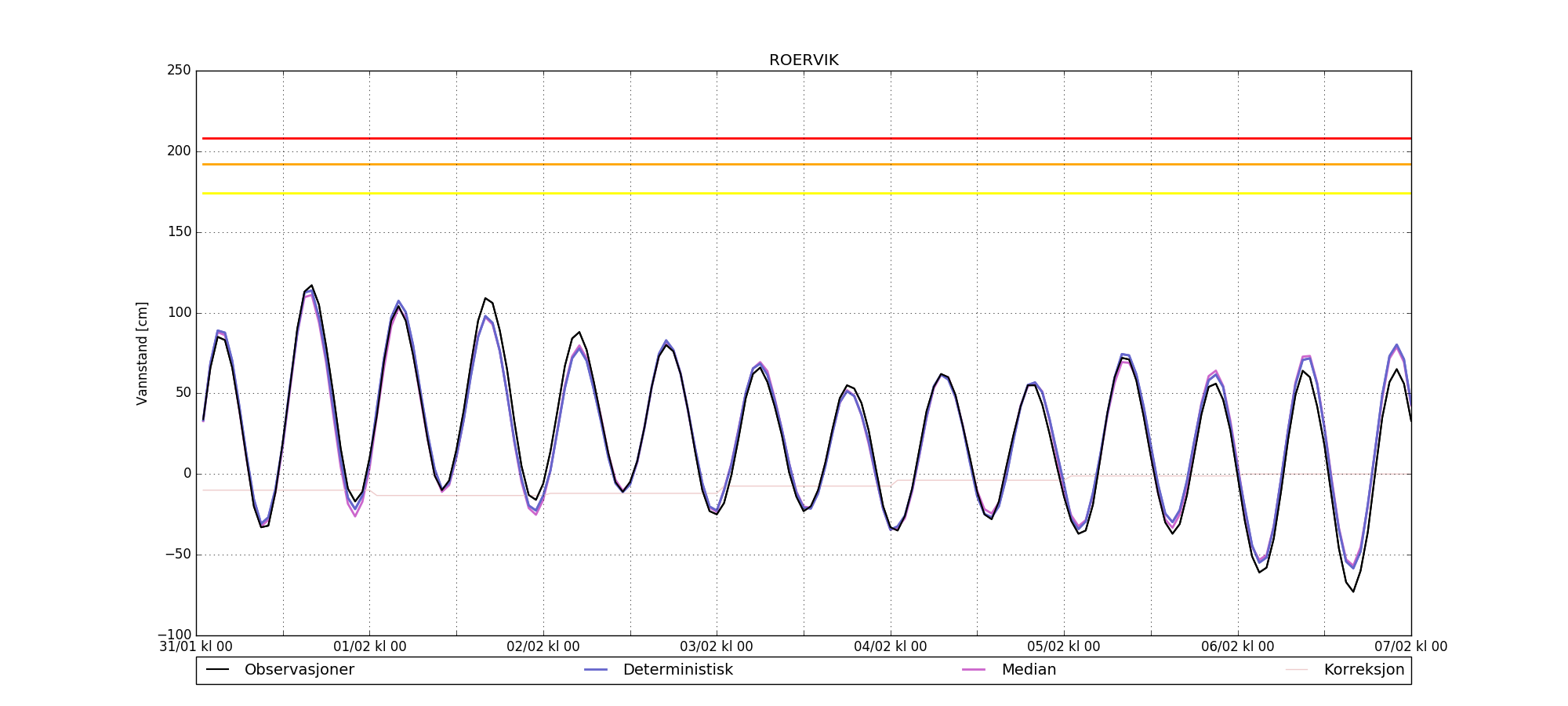The height and width of the screenshot is (706, 1568).
Task: Click the pale Korreksjon legend line swatch
Action: click(x=1297, y=670)
